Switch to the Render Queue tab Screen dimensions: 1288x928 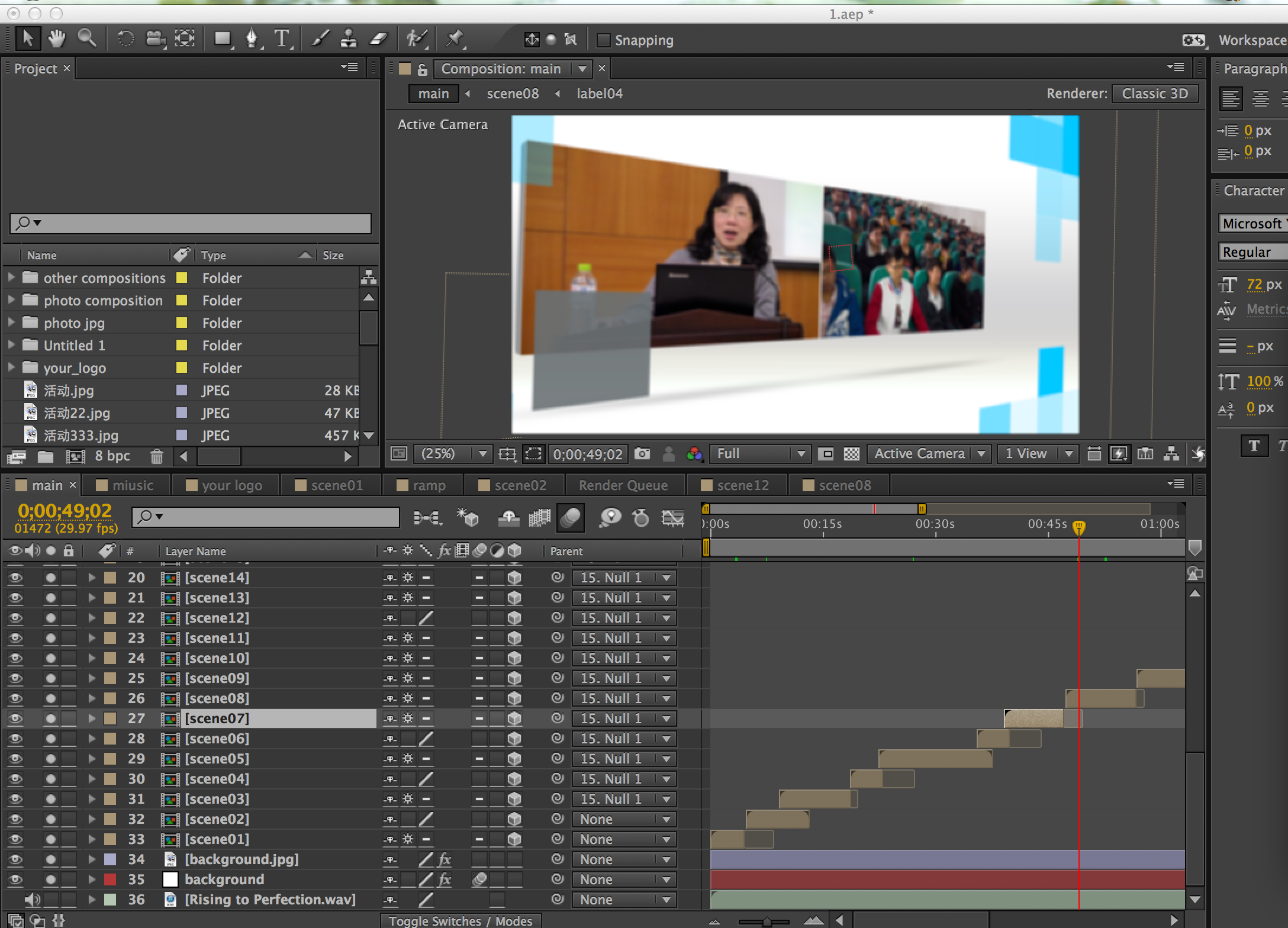(x=623, y=485)
